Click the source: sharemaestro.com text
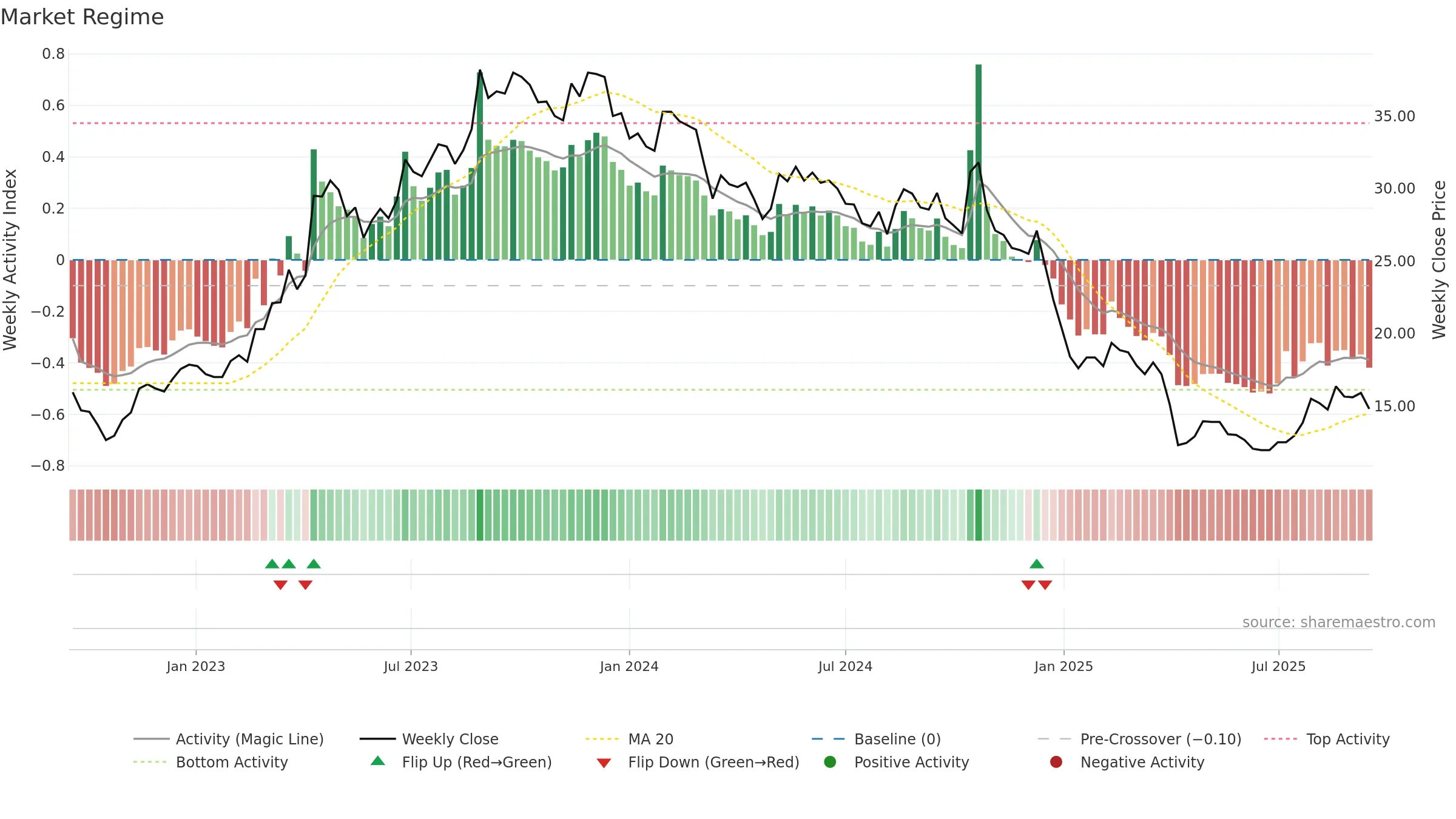1456x819 pixels. tap(1338, 622)
